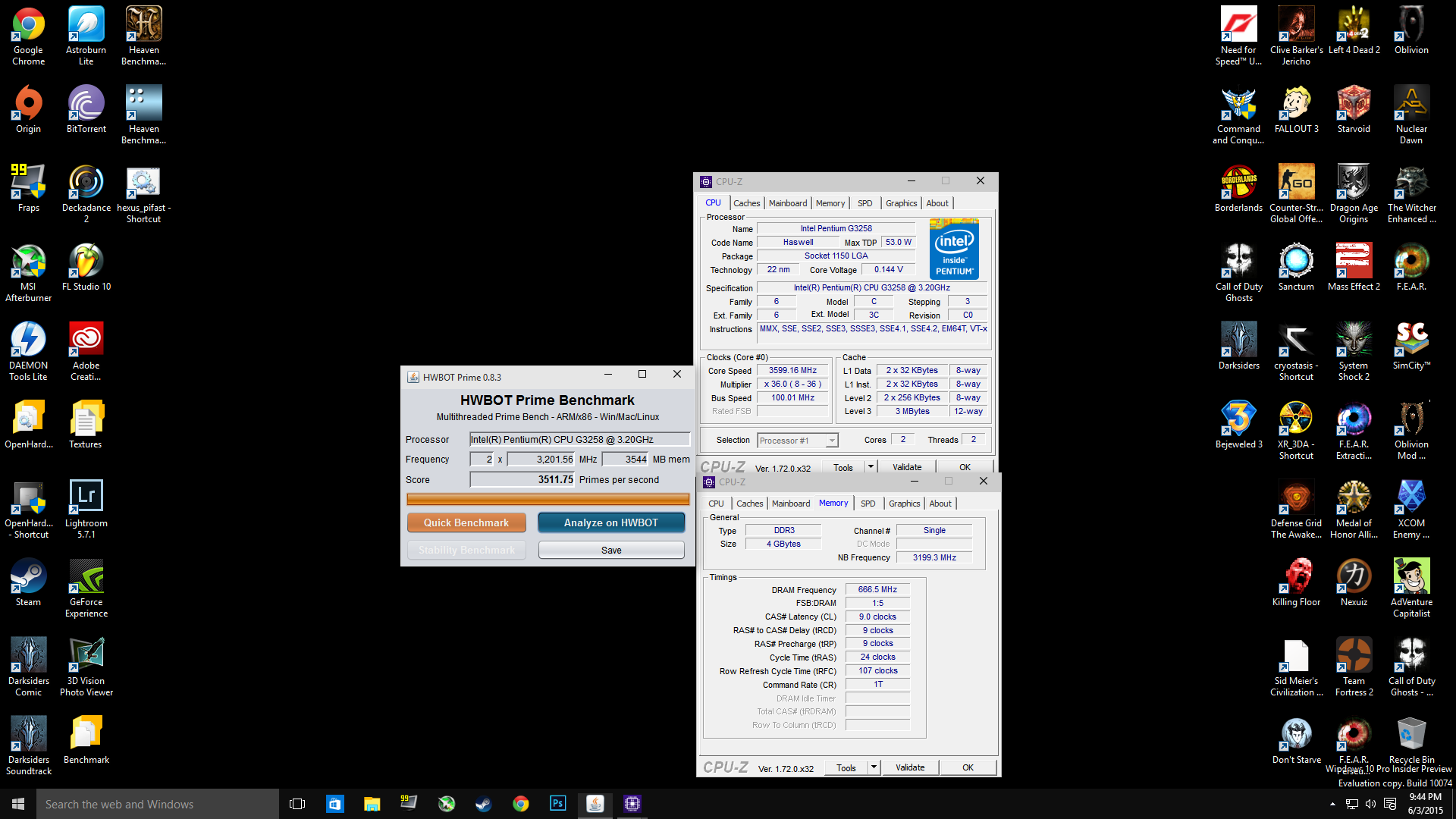Open Google Chrome desktop shortcut

(28, 36)
